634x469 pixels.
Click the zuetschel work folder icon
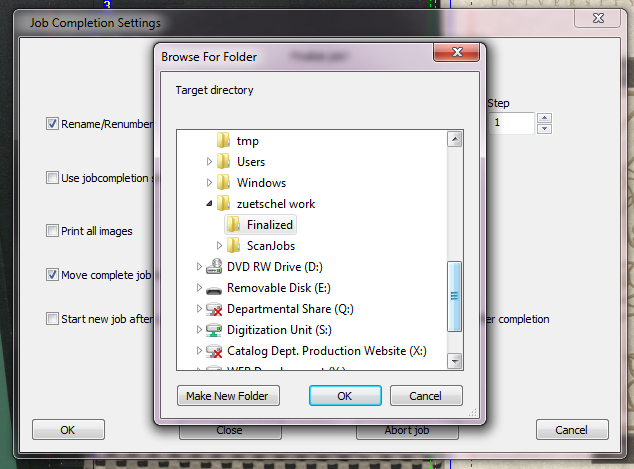point(223,204)
